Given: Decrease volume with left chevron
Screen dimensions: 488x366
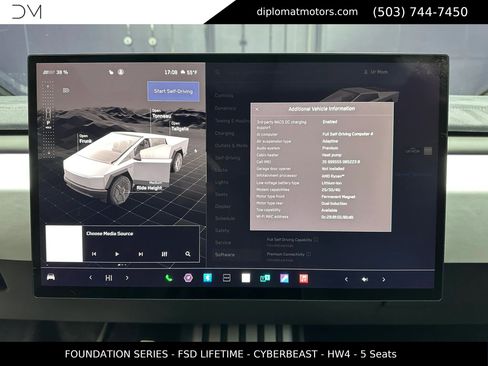Looking at the screenshot, I should (x=346, y=279).
